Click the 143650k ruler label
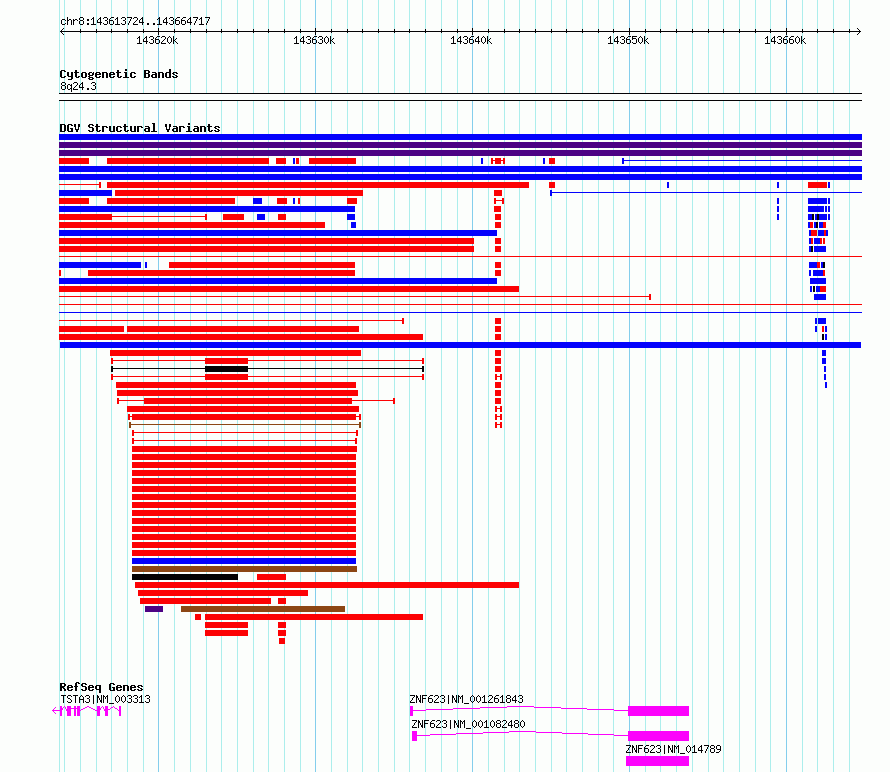This screenshot has width=890, height=772. [628, 40]
